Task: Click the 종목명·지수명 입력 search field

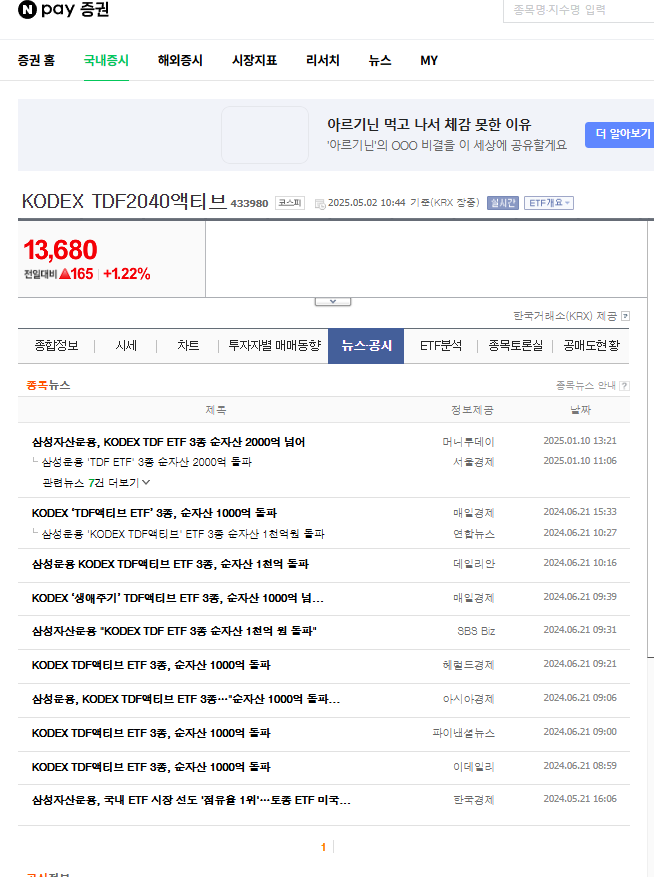Action: point(579,10)
